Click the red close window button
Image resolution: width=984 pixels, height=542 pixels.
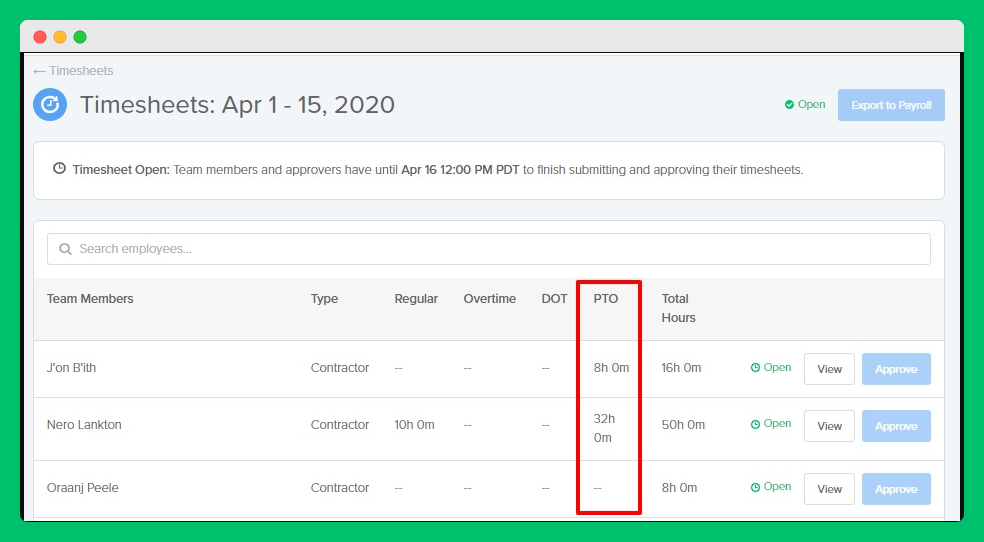[x=40, y=37]
